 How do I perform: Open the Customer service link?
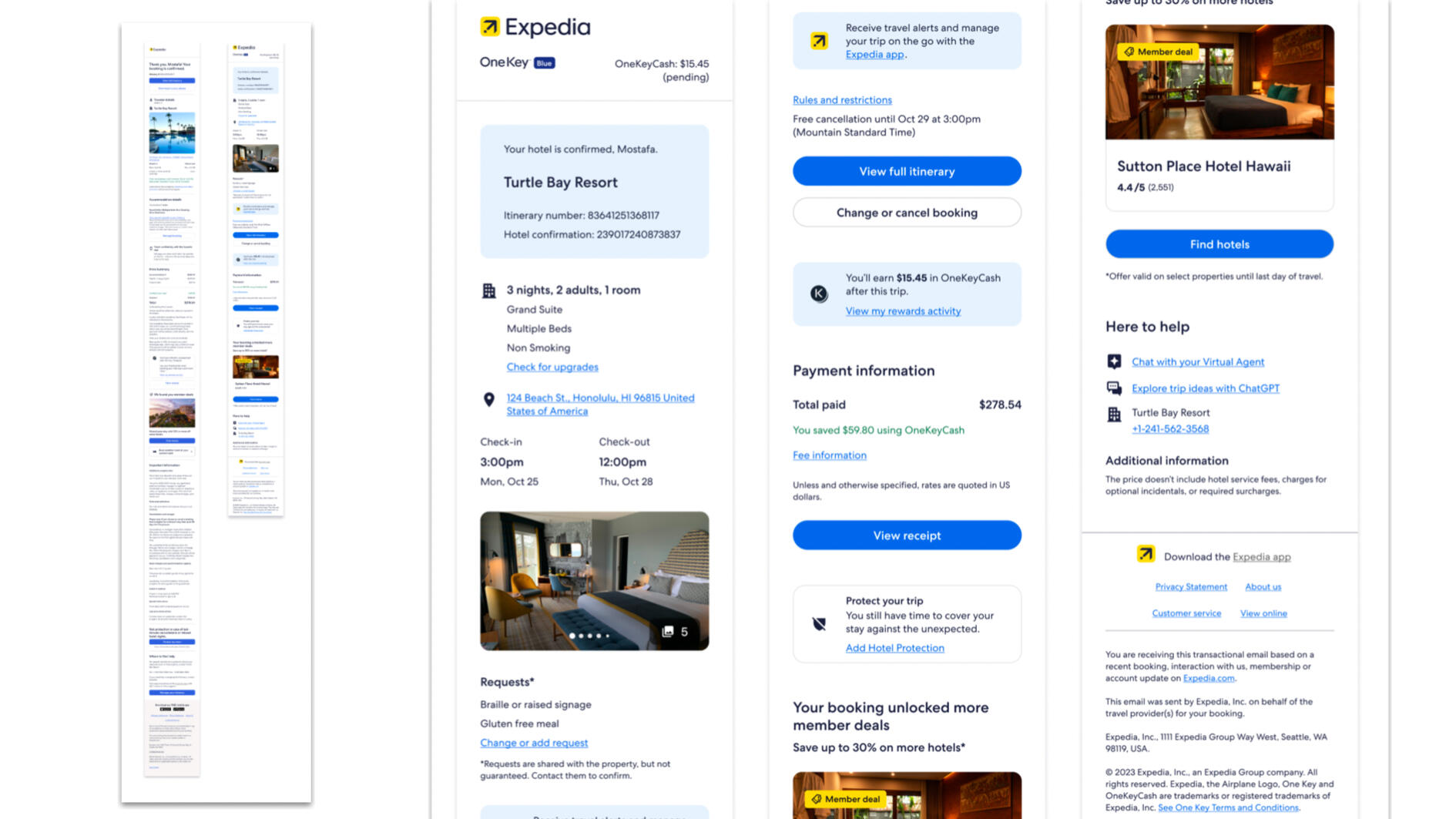click(x=1186, y=613)
